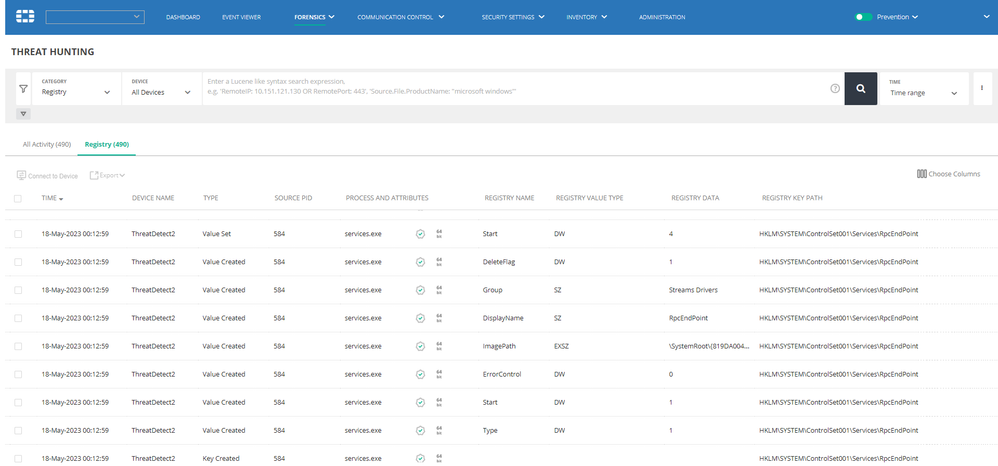Open the query syntax help icon

[835, 89]
